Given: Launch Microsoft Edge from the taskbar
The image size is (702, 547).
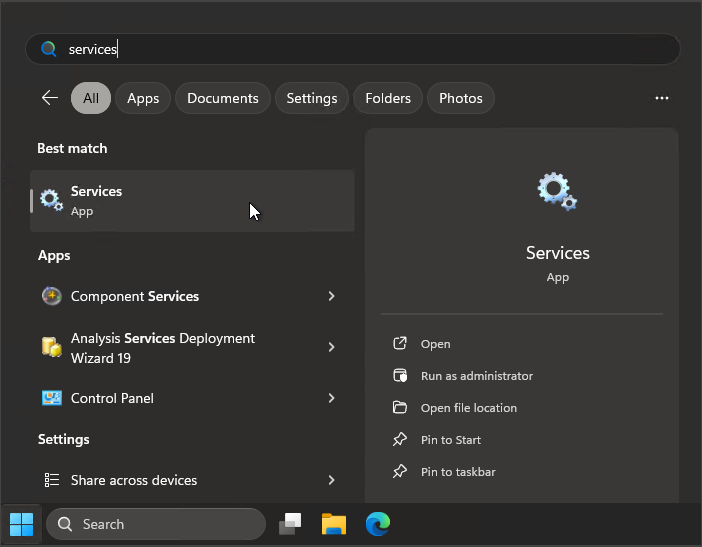Looking at the screenshot, I should (x=378, y=524).
